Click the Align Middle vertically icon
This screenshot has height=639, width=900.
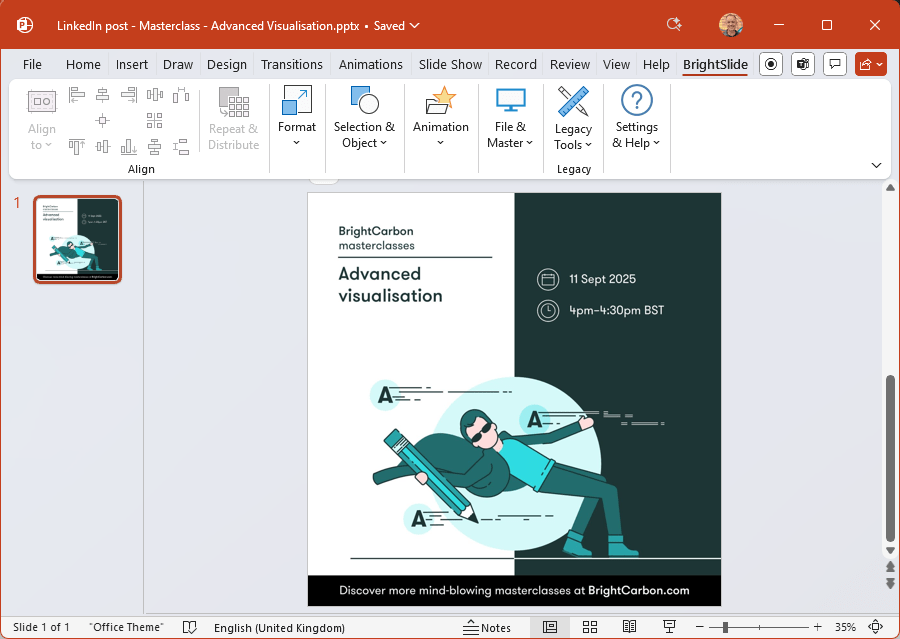pyautogui.click(x=103, y=147)
